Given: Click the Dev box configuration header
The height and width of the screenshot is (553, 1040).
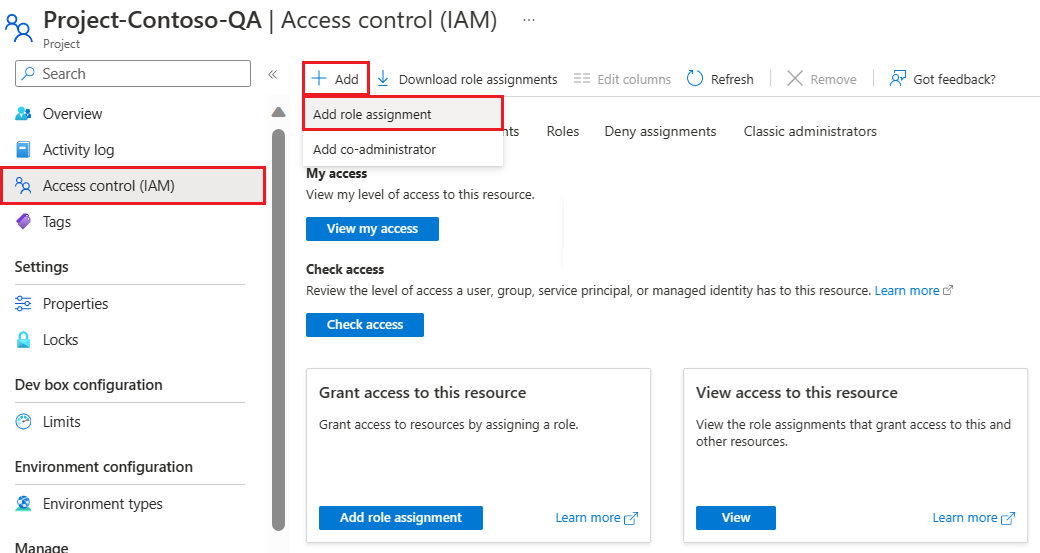Looking at the screenshot, I should click(x=88, y=385).
